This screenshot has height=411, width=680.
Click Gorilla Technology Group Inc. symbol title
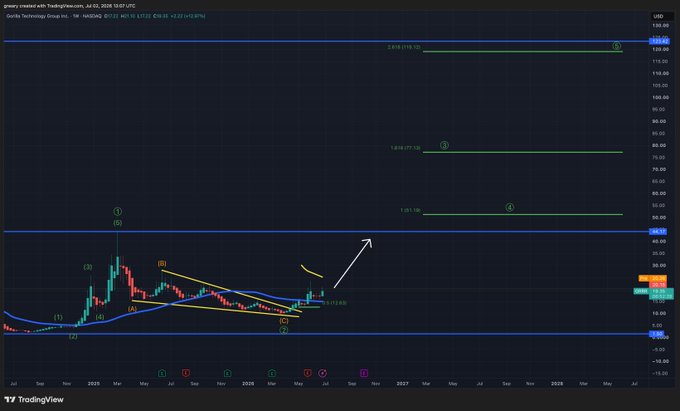point(38,16)
